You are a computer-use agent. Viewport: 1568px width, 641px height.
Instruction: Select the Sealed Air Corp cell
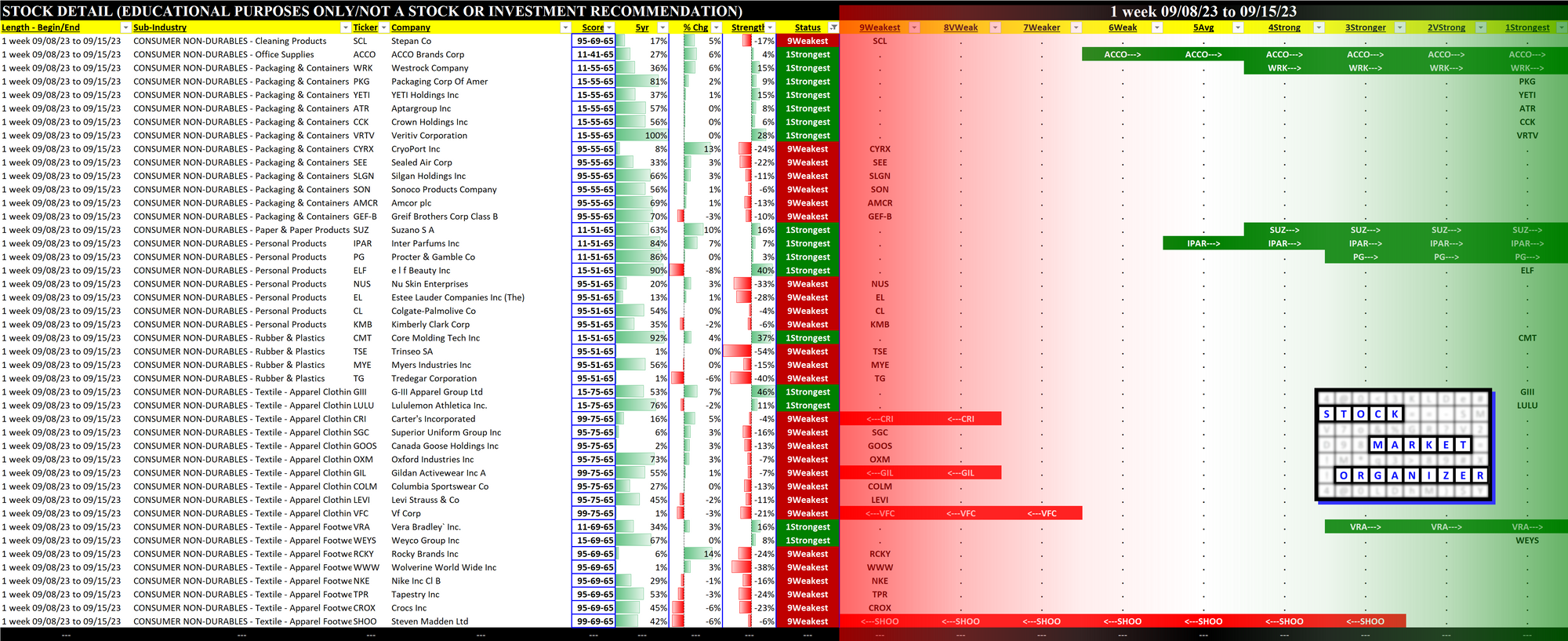pyautogui.click(x=481, y=162)
